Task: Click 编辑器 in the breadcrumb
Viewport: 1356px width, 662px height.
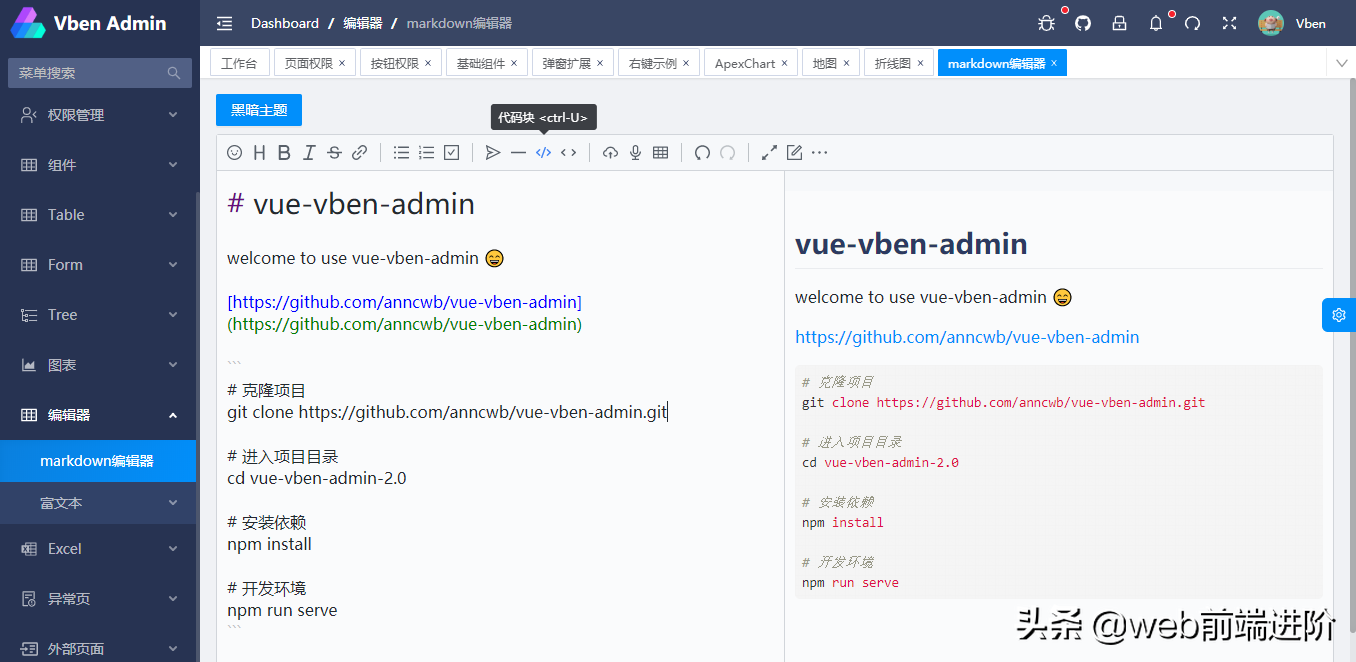Action: click(x=363, y=23)
